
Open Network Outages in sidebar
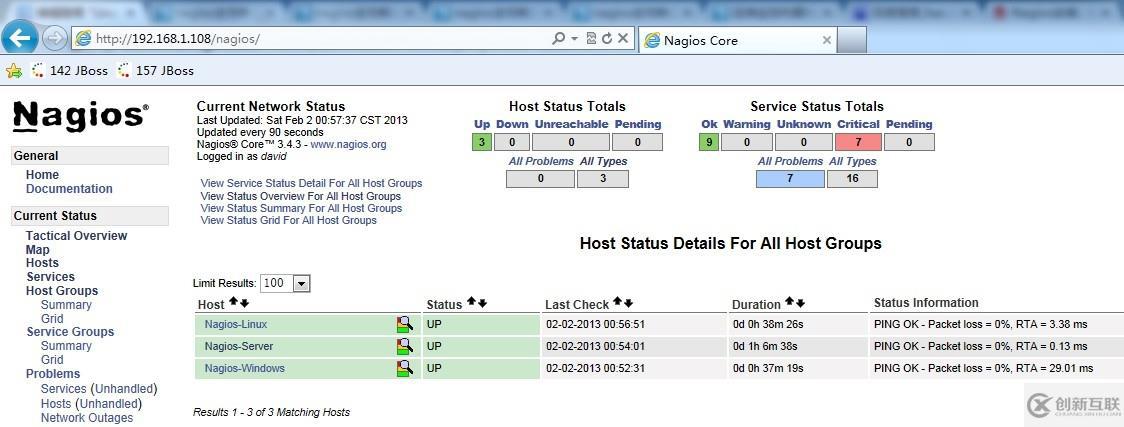coord(87,418)
